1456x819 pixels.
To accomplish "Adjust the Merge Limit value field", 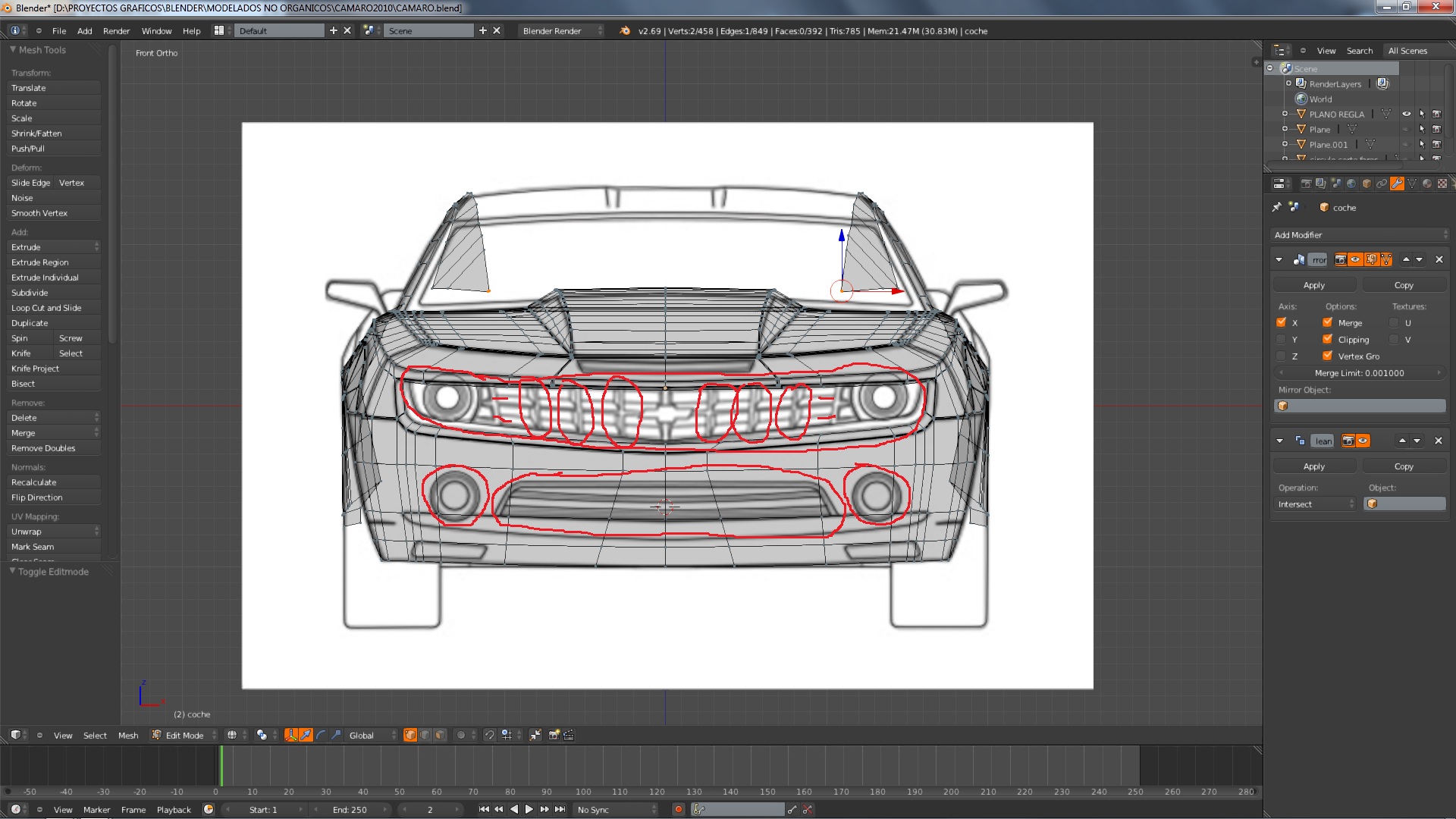I will tap(1359, 373).
